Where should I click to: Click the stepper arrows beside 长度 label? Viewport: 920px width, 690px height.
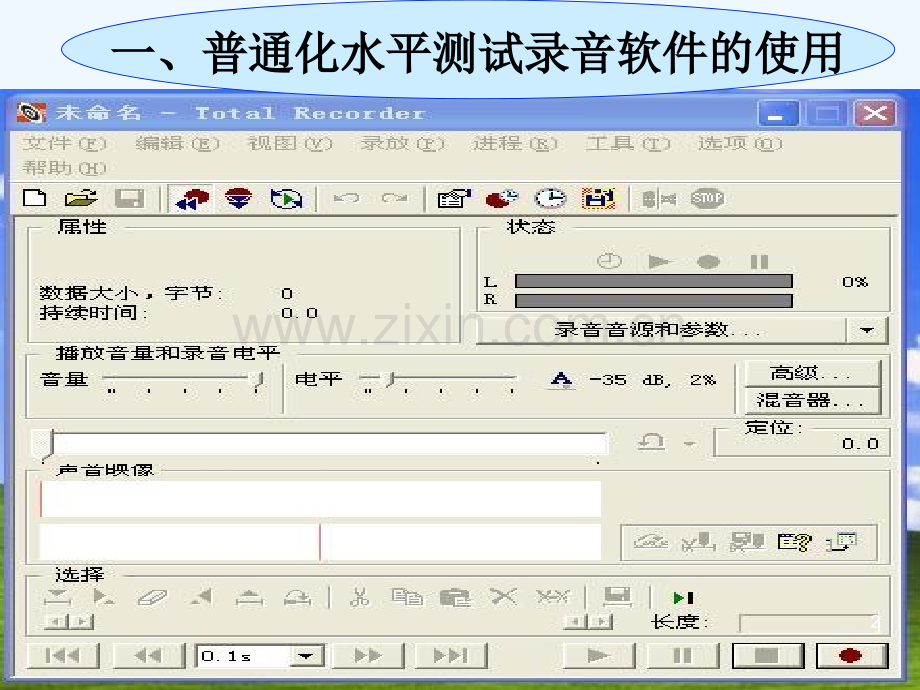pyautogui.click(x=588, y=621)
